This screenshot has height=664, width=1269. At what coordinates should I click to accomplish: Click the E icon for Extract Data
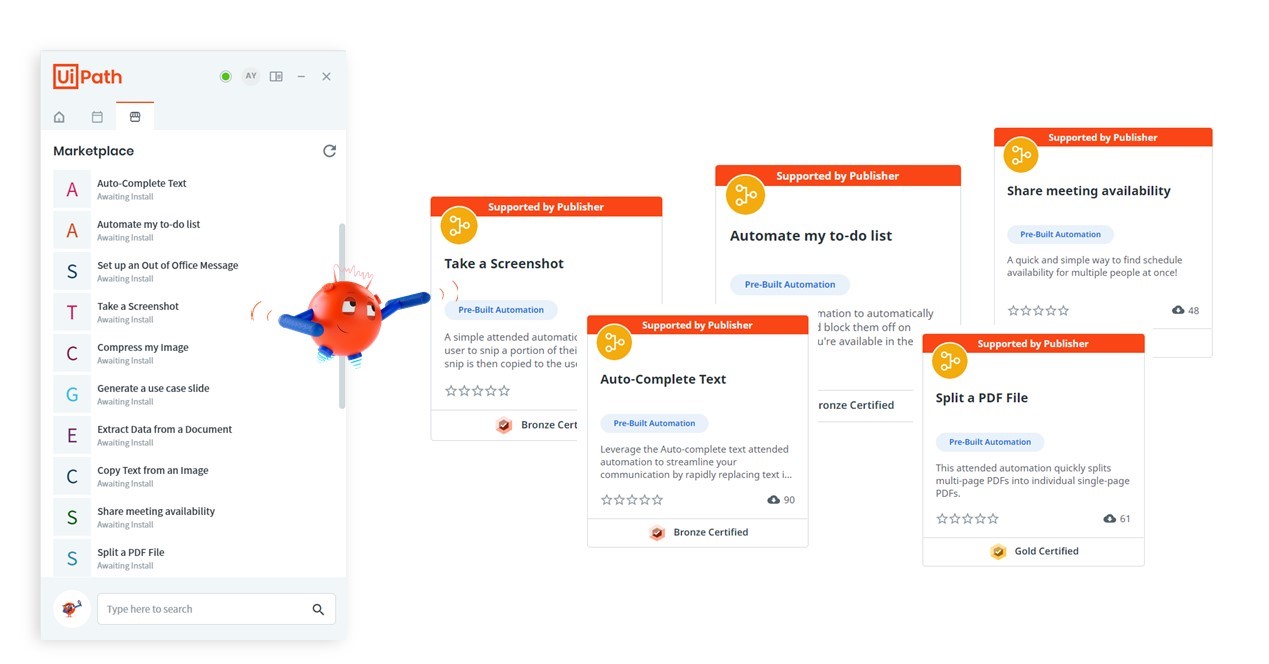click(72, 435)
